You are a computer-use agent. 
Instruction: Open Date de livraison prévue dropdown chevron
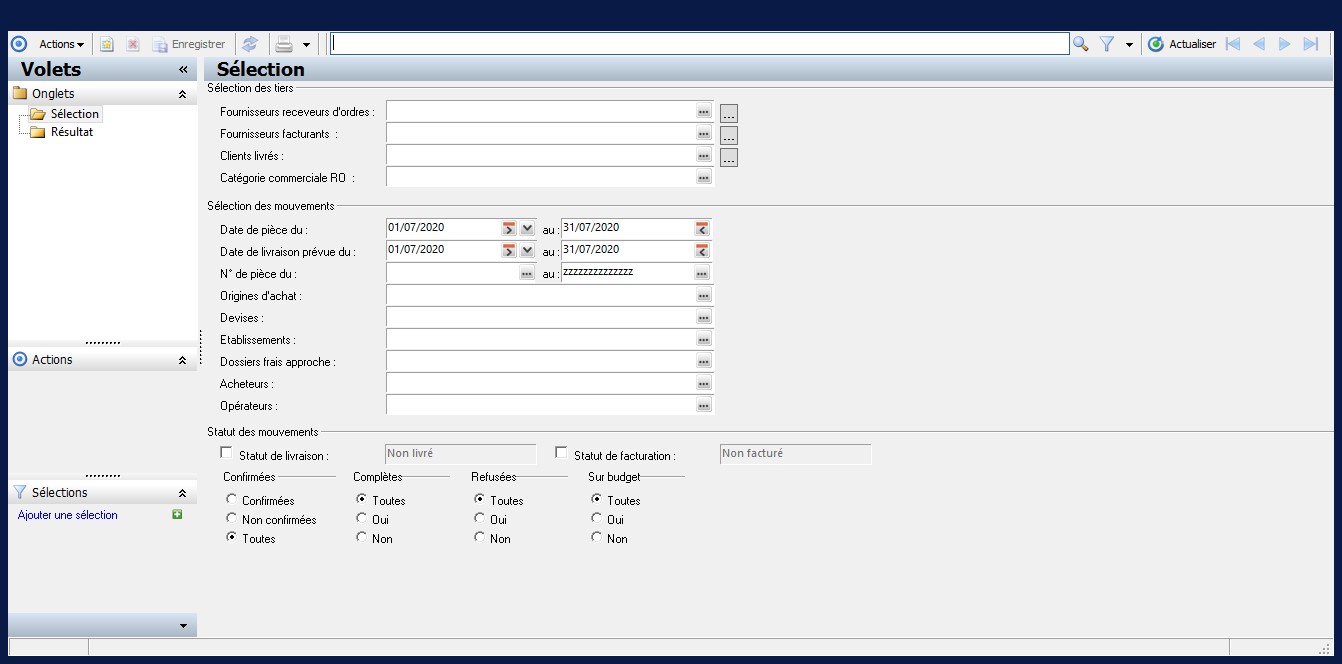(x=527, y=250)
